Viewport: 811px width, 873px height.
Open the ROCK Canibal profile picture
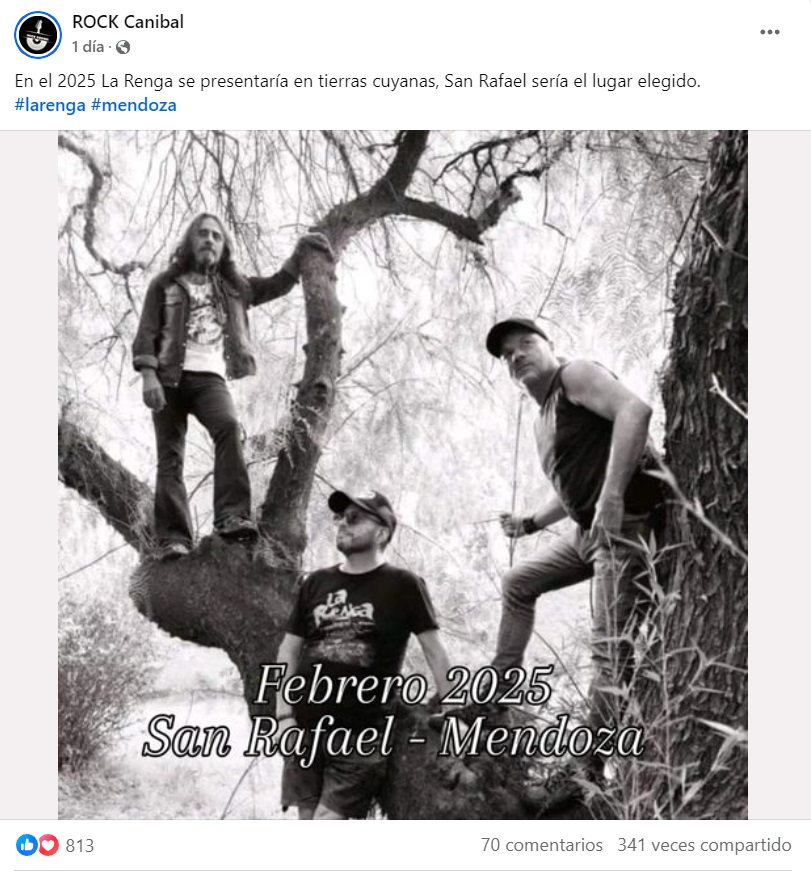(x=38, y=35)
